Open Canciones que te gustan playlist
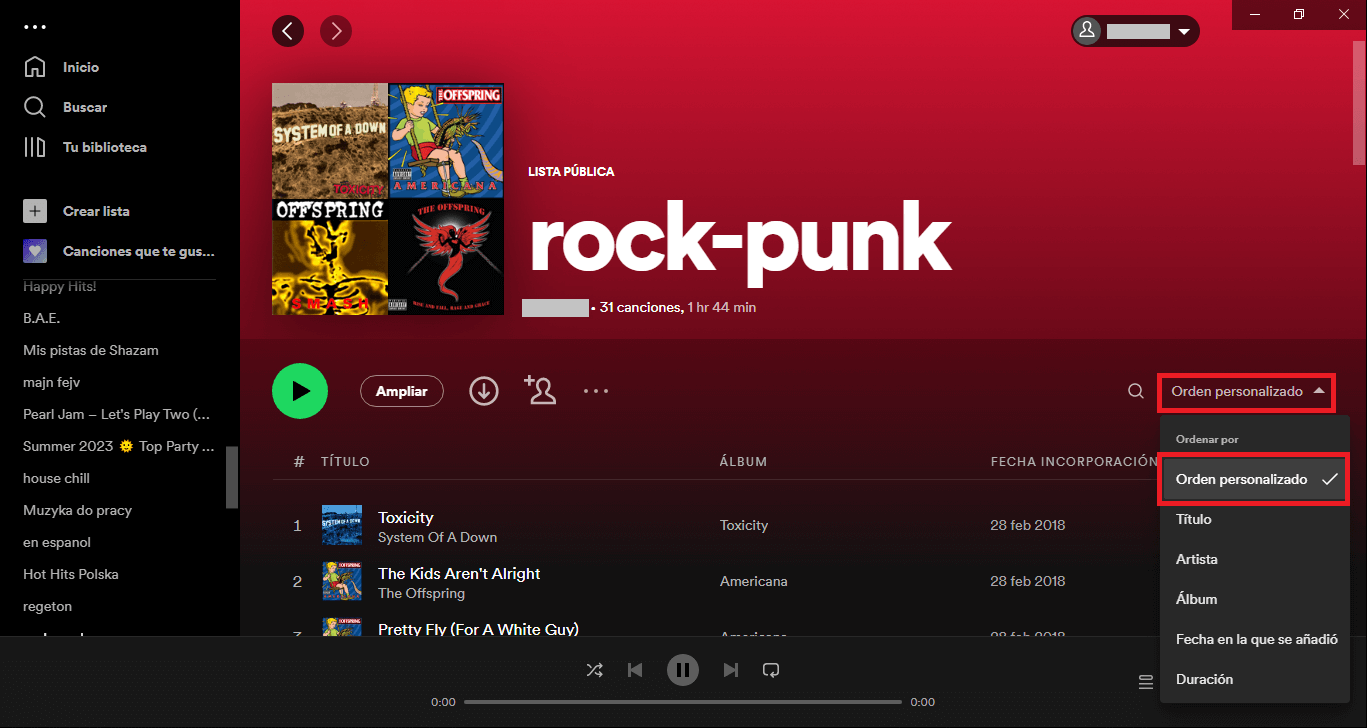 point(120,251)
